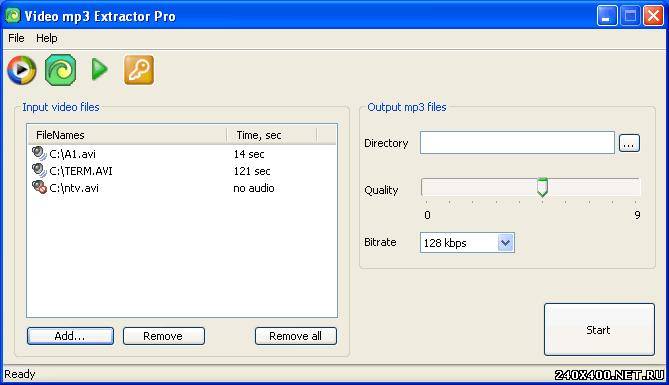
Task: Click in the Directory input field
Action: click(517, 143)
